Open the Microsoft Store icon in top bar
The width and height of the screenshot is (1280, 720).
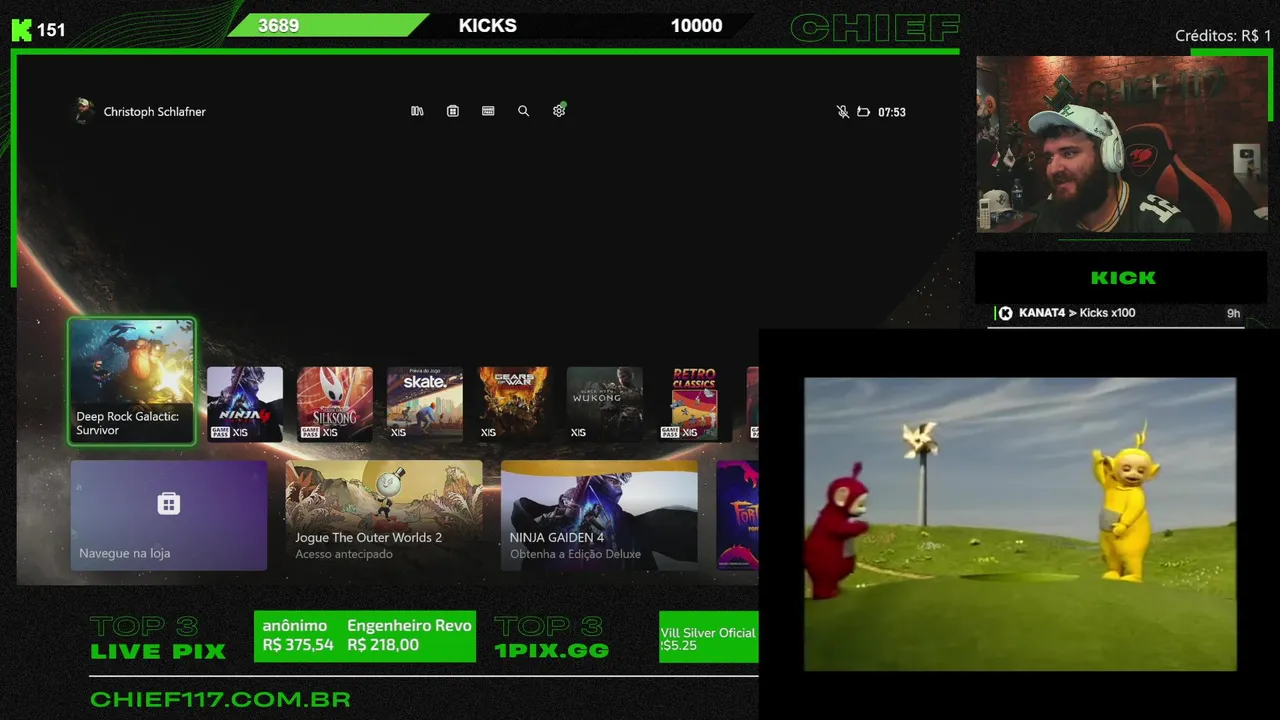[x=453, y=111]
